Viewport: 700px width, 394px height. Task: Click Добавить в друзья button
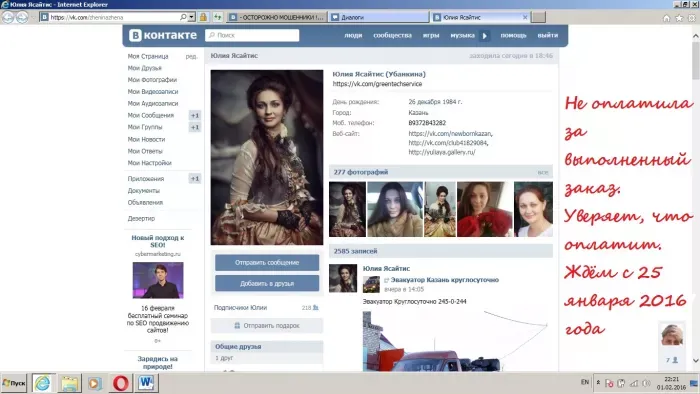point(267,283)
